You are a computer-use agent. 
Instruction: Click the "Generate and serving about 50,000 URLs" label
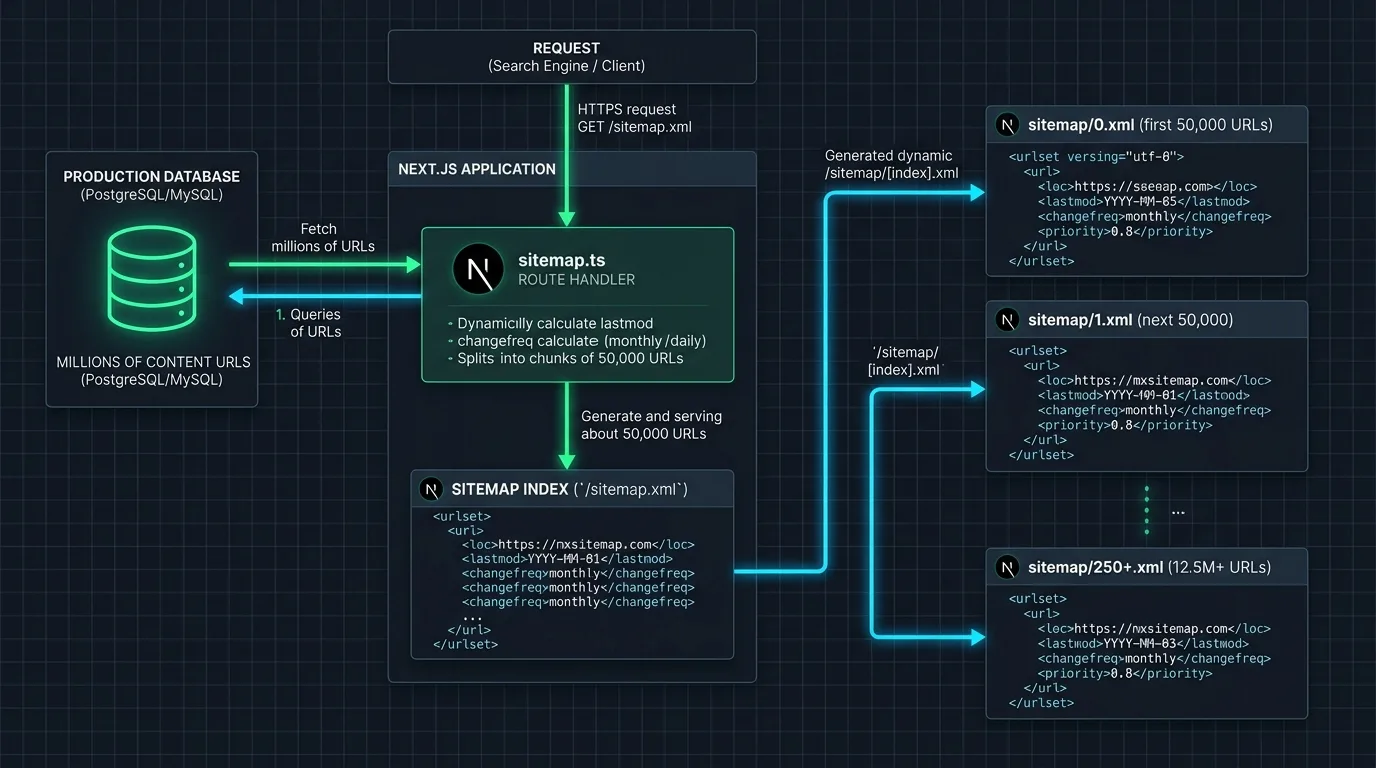pyautogui.click(x=651, y=425)
